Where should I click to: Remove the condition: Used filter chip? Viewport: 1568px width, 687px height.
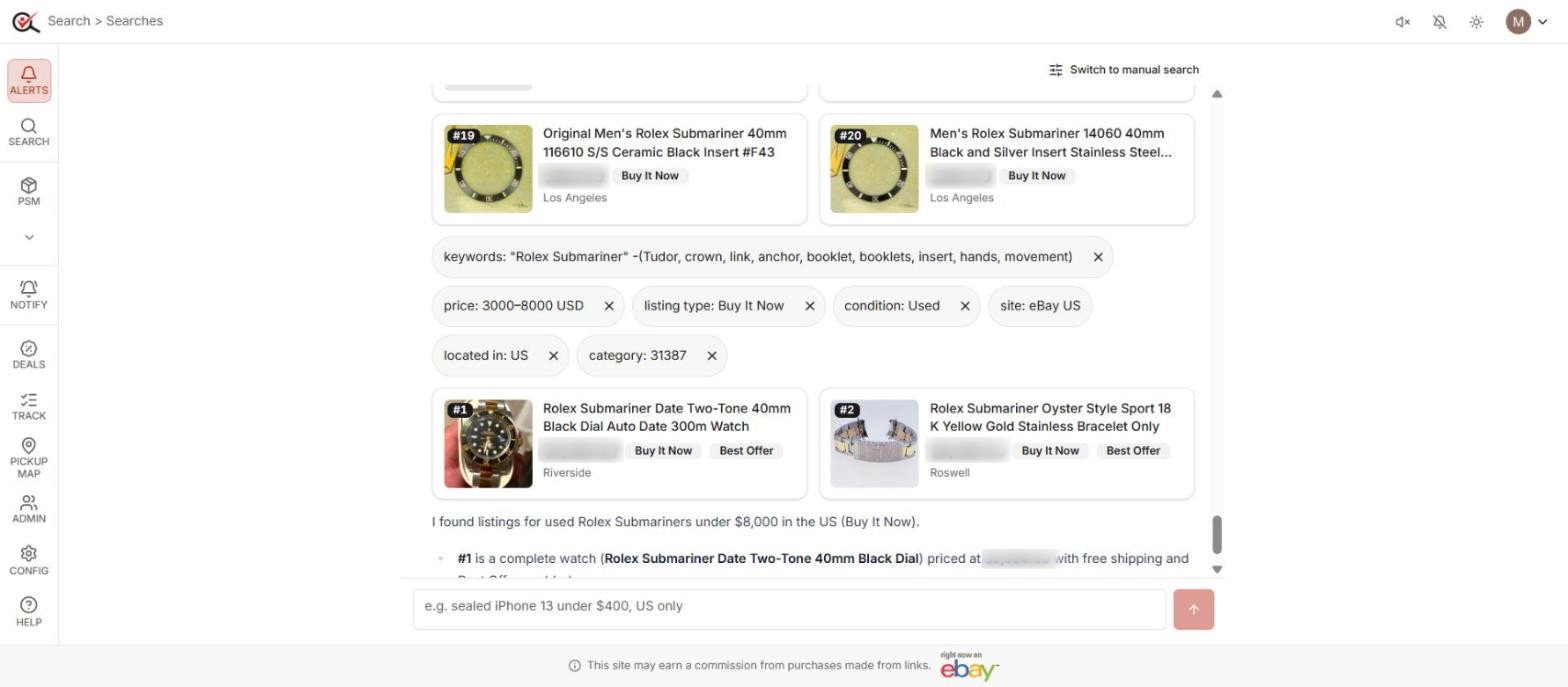(965, 306)
